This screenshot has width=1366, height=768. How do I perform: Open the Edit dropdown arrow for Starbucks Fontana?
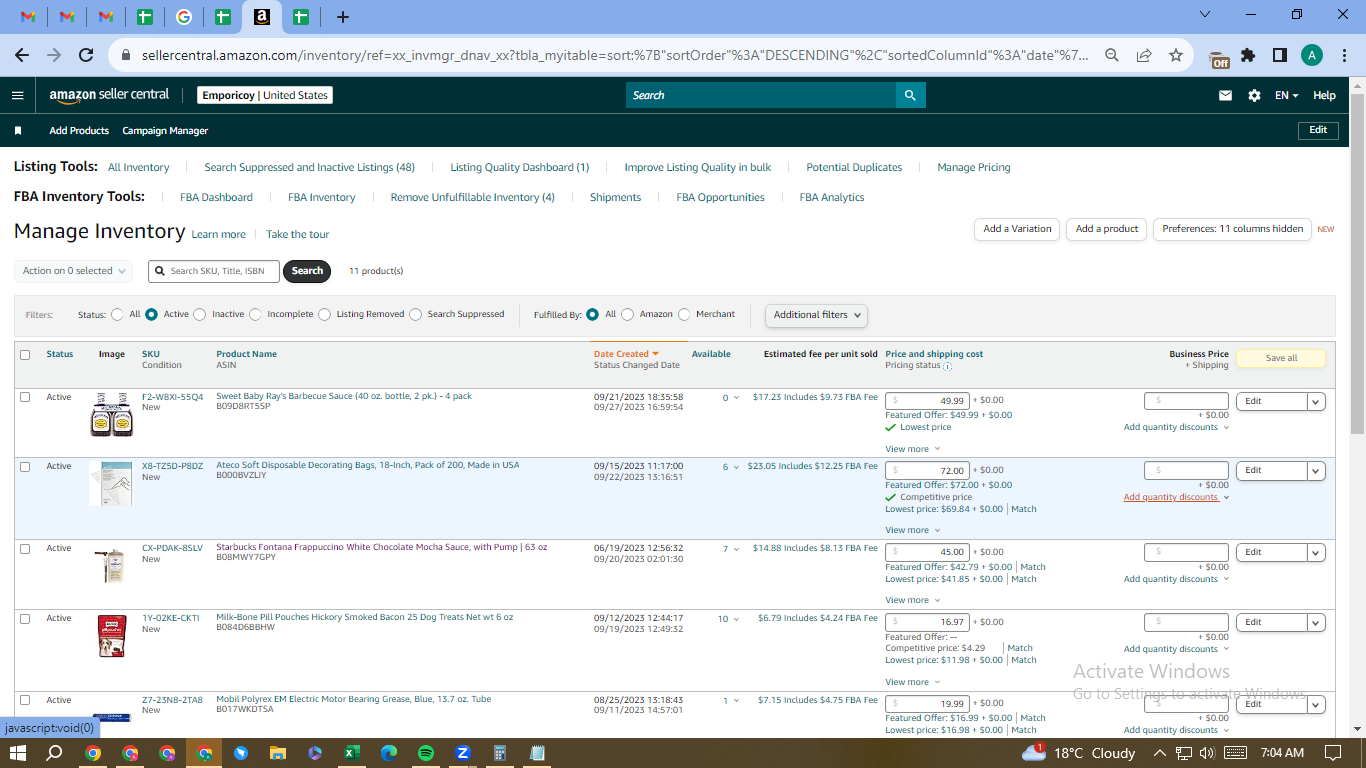[1316, 552]
